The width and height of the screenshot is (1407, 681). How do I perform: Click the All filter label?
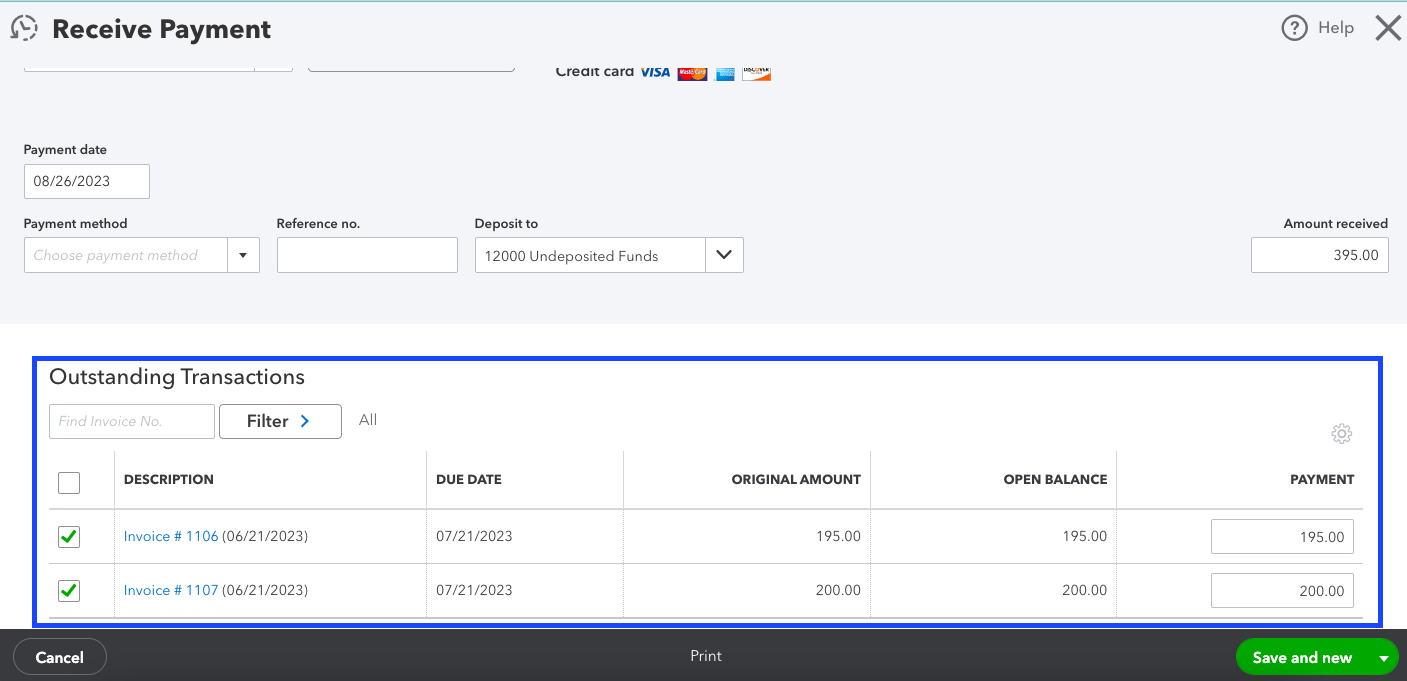(x=368, y=420)
